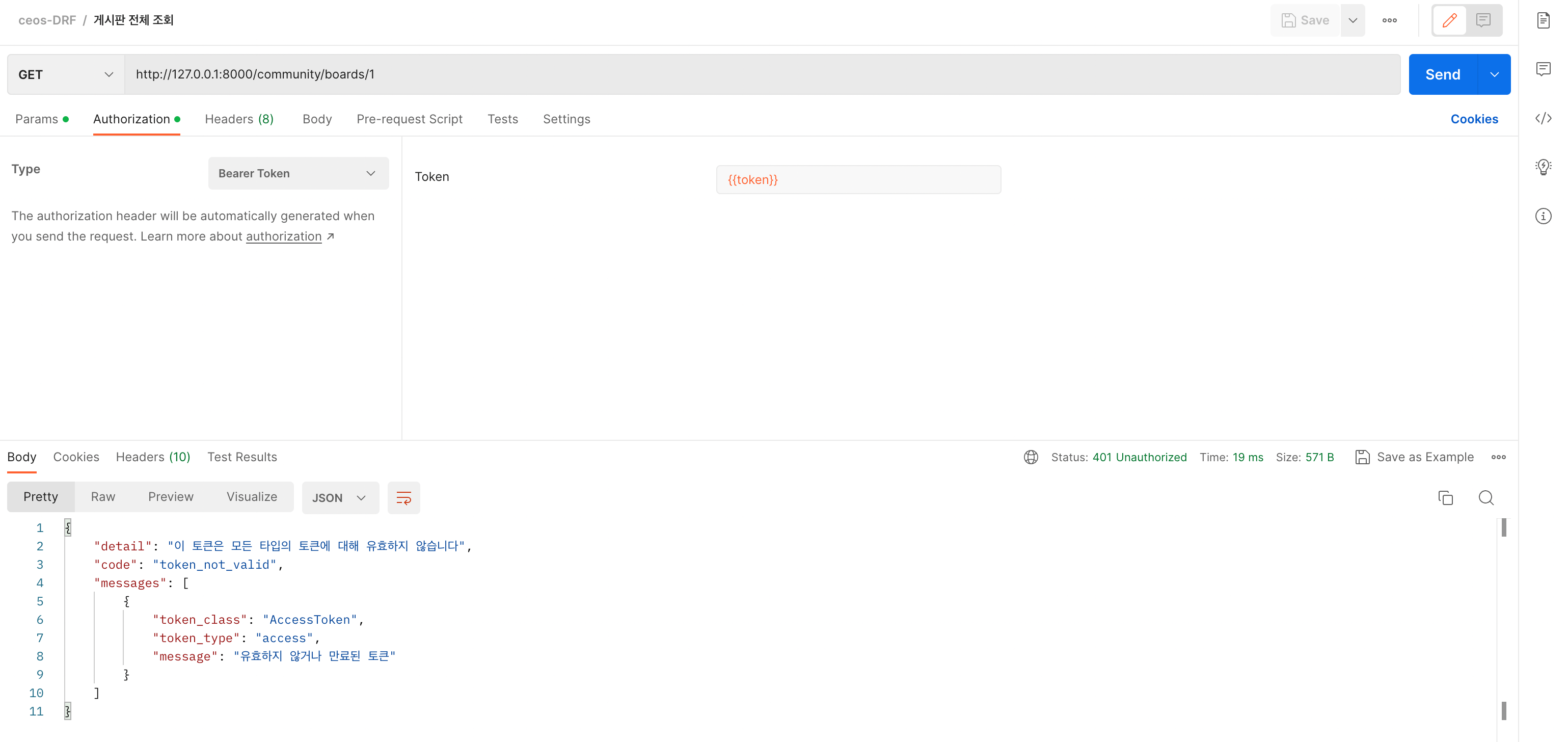The width and height of the screenshot is (1568, 742).
Task: Switch to comment mode icon in header
Action: coord(1483,20)
